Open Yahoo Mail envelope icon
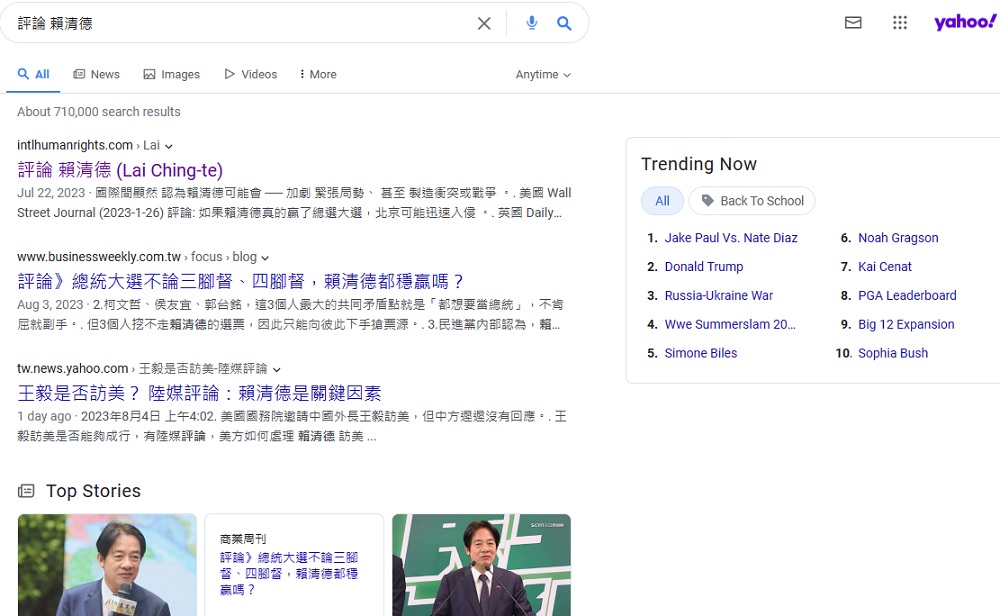This screenshot has width=1000, height=616. 853,22
